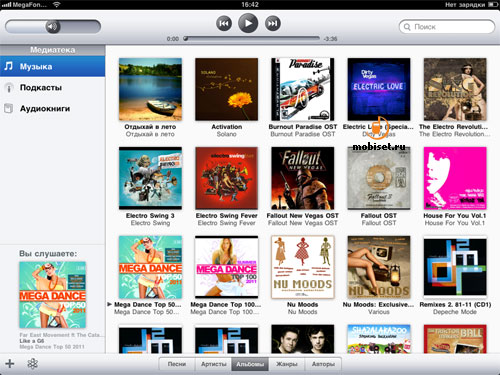500x375 pixels.
Task: Open the Genius atom icon
Action: [x=32, y=363]
